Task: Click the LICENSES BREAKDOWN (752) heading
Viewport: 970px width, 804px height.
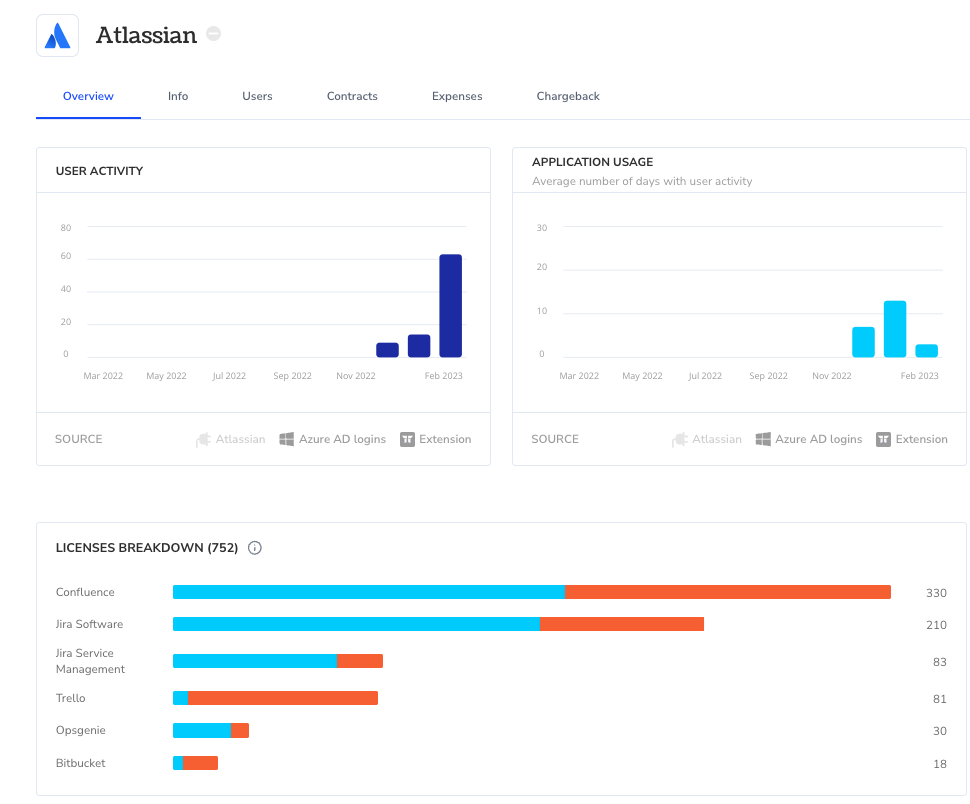Action: click(147, 548)
